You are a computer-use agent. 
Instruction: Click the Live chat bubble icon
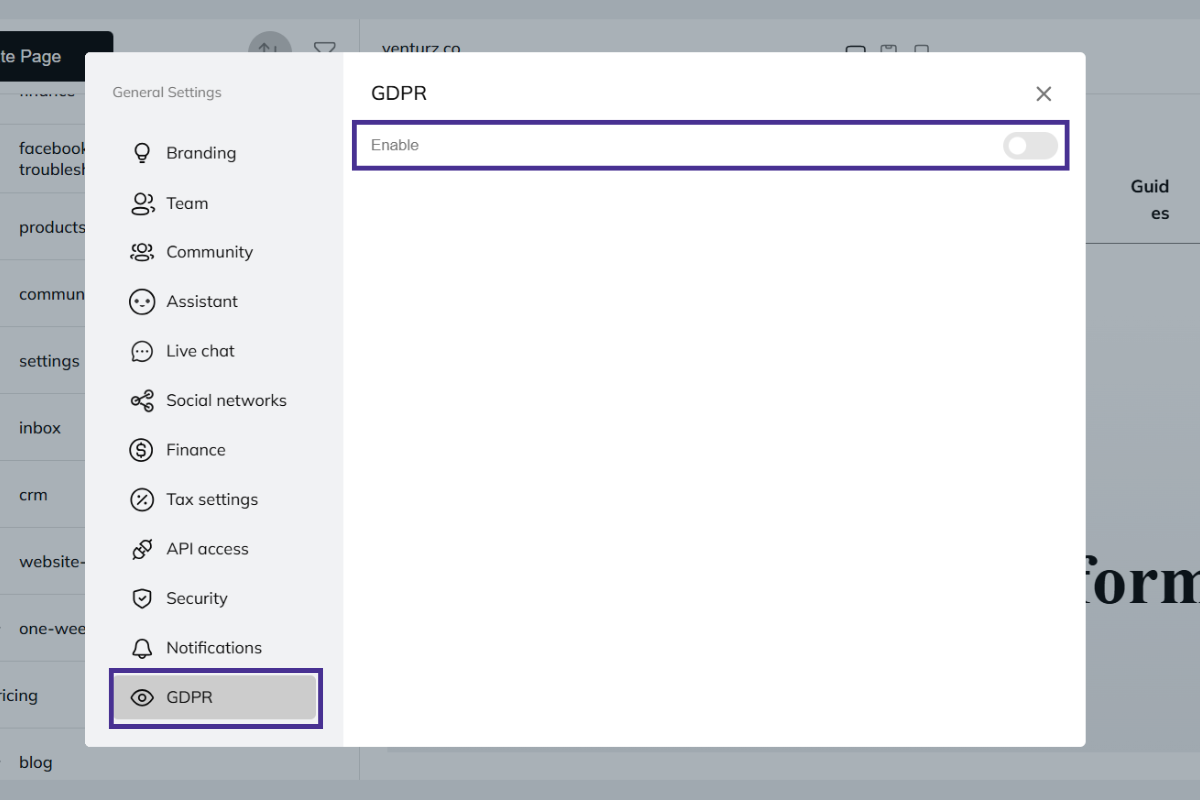click(142, 351)
